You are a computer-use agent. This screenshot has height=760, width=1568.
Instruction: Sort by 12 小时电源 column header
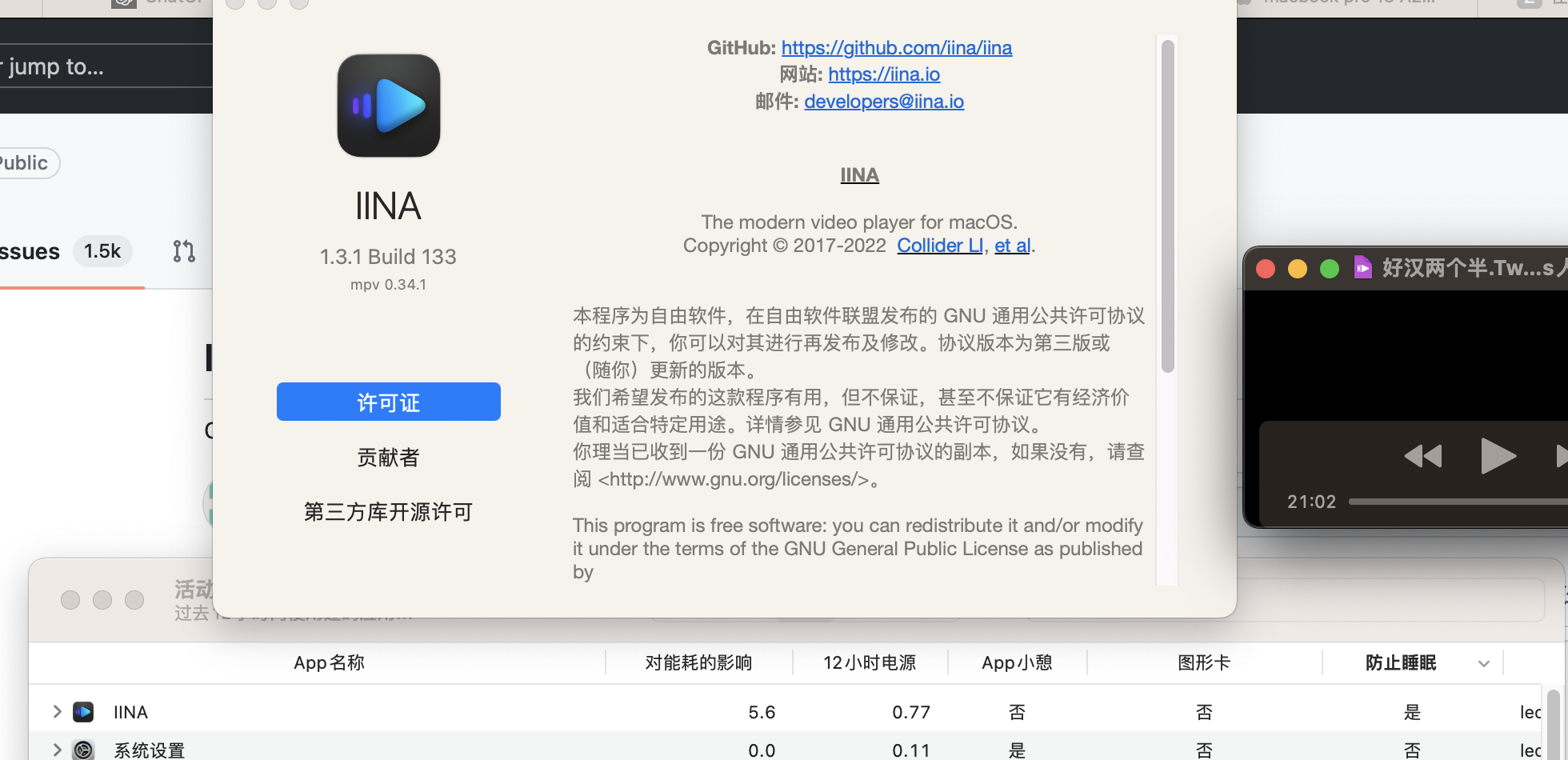pos(870,662)
